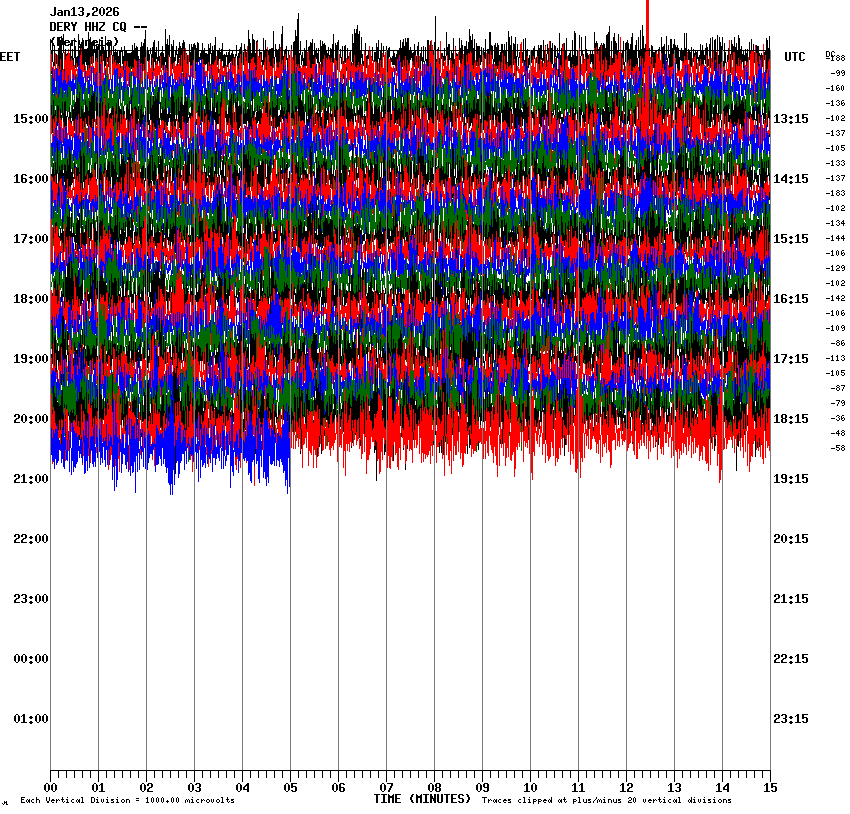850x814 pixels.
Task: Click the 00:00 EET time label
Action: pyautogui.click(x=31, y=659)
